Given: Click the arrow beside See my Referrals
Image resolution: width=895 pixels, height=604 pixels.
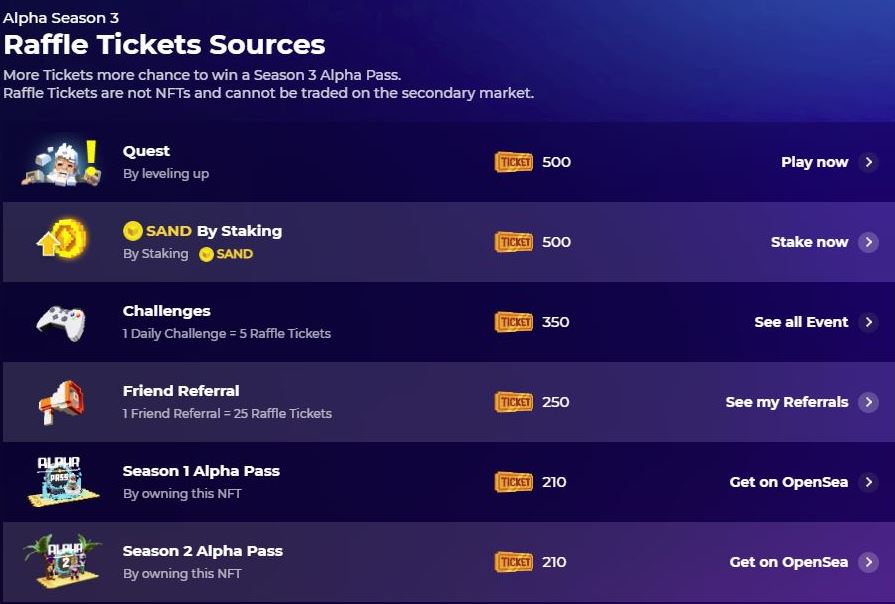Looking at the screenshot, I should tap(868, 402).
